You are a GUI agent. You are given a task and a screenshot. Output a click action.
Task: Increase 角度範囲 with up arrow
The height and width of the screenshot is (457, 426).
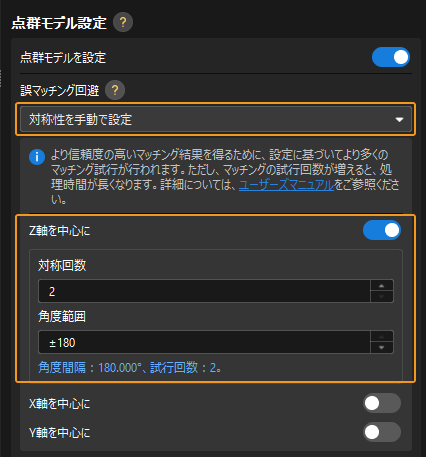[x=382, y=337]
